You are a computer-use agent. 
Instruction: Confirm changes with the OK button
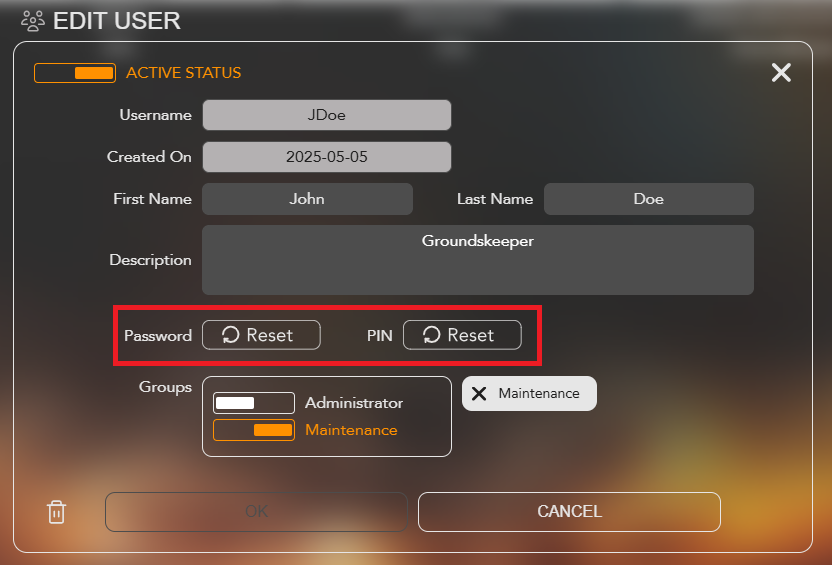click(x=256, y=511)
